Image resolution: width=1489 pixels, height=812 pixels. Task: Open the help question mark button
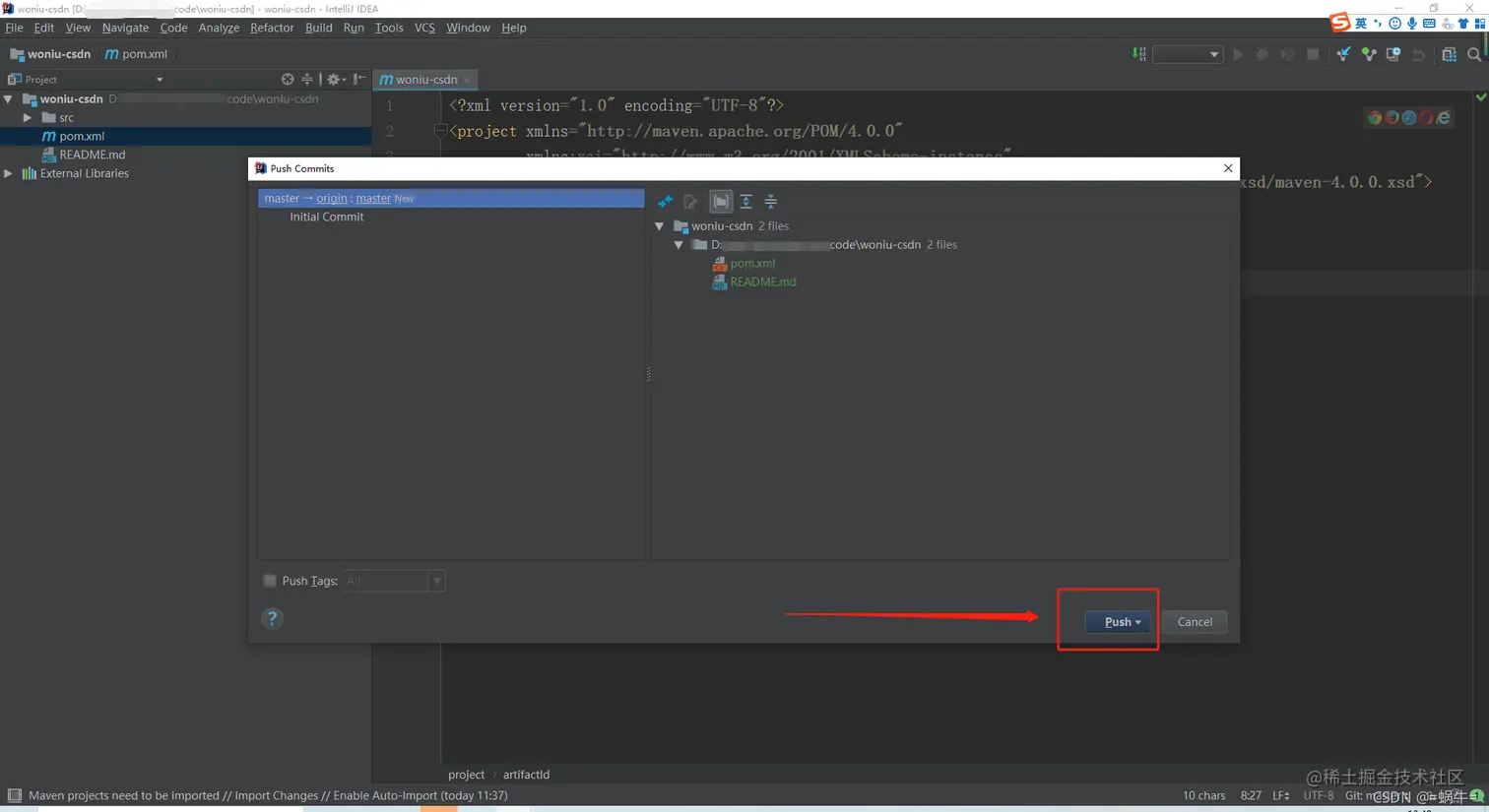click(x=273, y=618)
